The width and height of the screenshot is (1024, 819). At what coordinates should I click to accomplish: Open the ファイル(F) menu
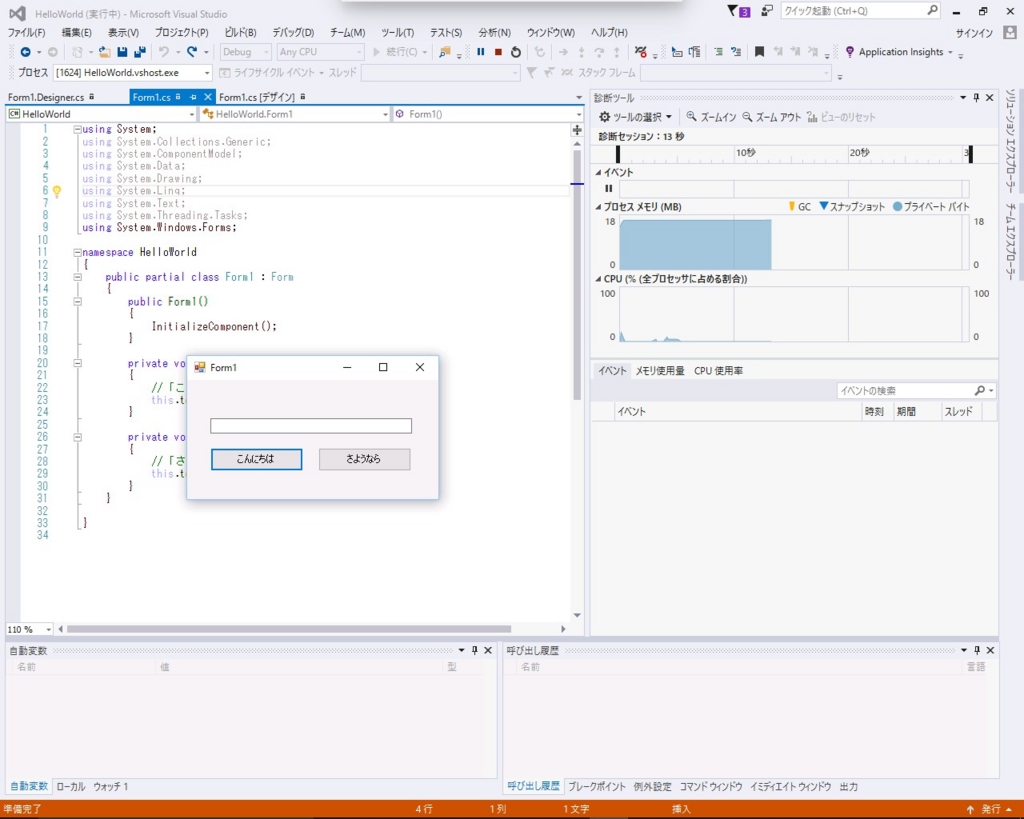pyautogui.click(x=27, y=32)
